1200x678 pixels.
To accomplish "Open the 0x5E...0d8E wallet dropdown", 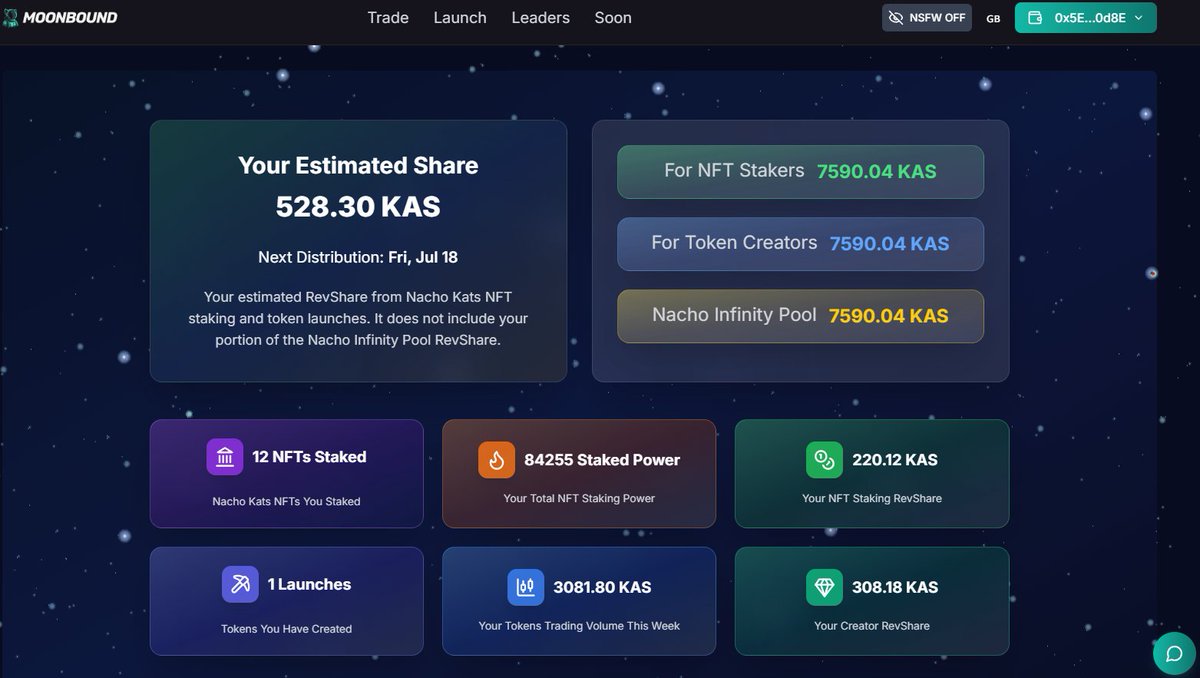I will (x=1086, y=18).
